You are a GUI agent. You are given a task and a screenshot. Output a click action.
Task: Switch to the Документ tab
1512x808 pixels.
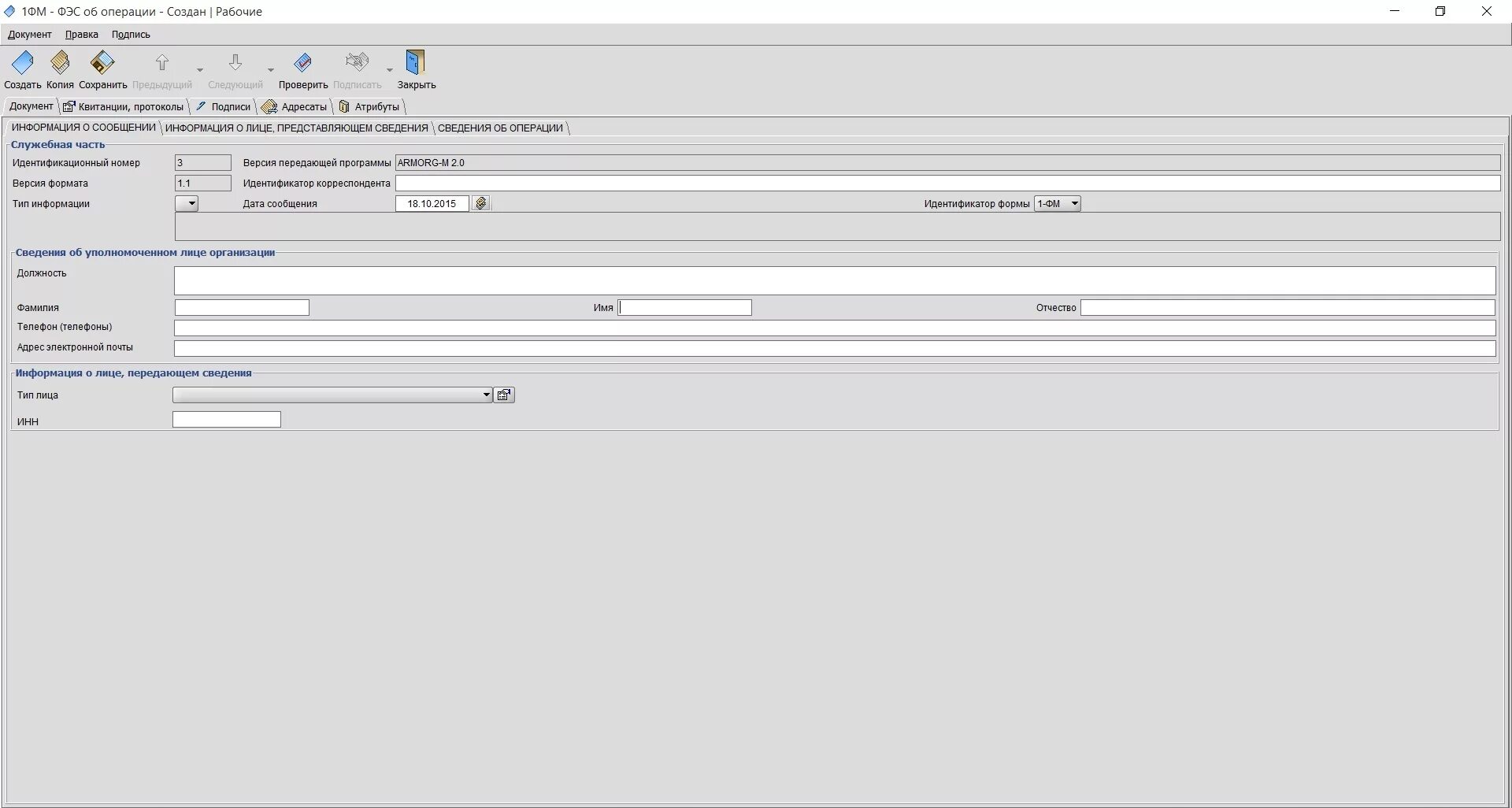tap(31, 106)
